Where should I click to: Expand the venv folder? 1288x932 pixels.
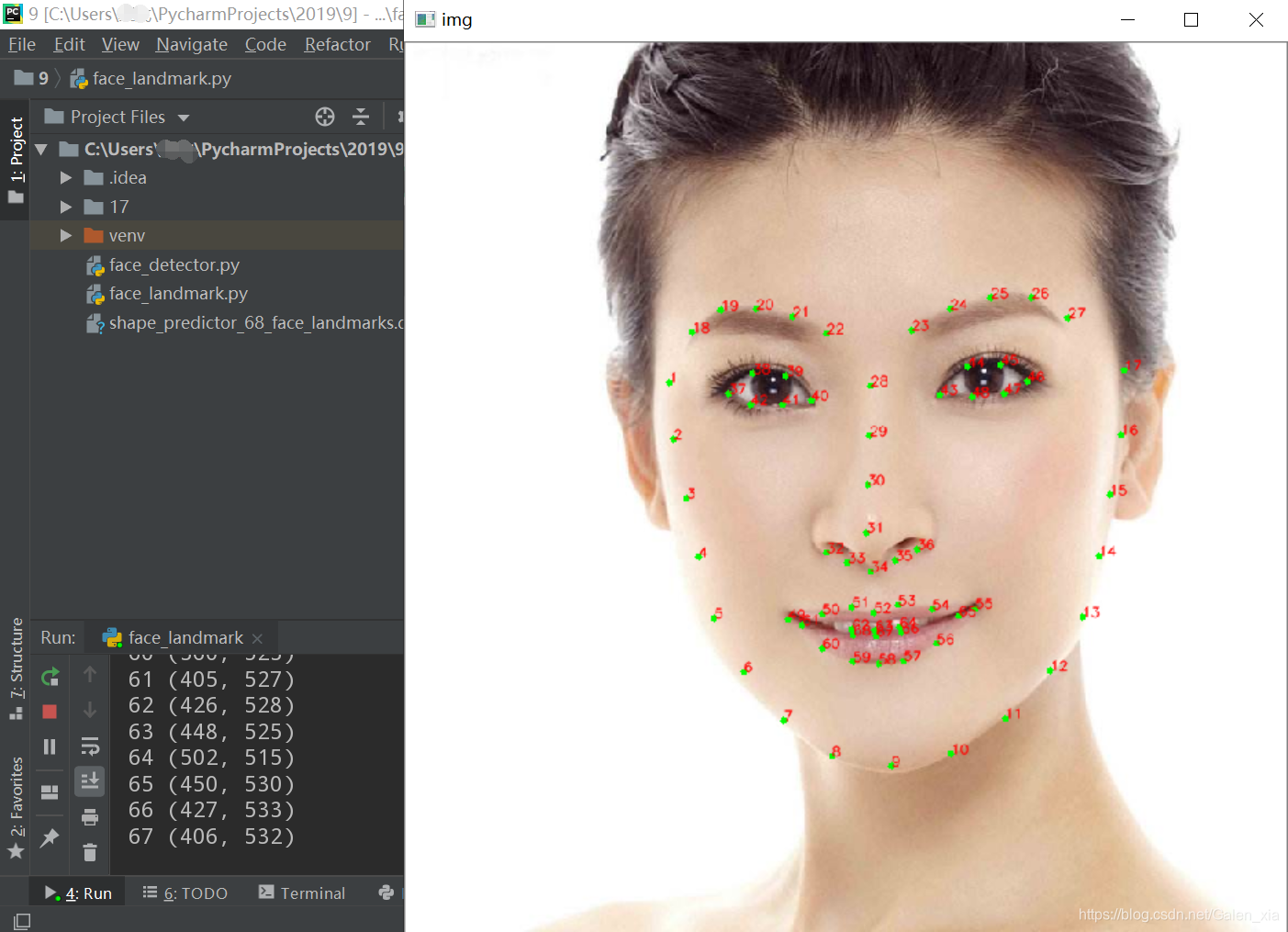point(66,236)
